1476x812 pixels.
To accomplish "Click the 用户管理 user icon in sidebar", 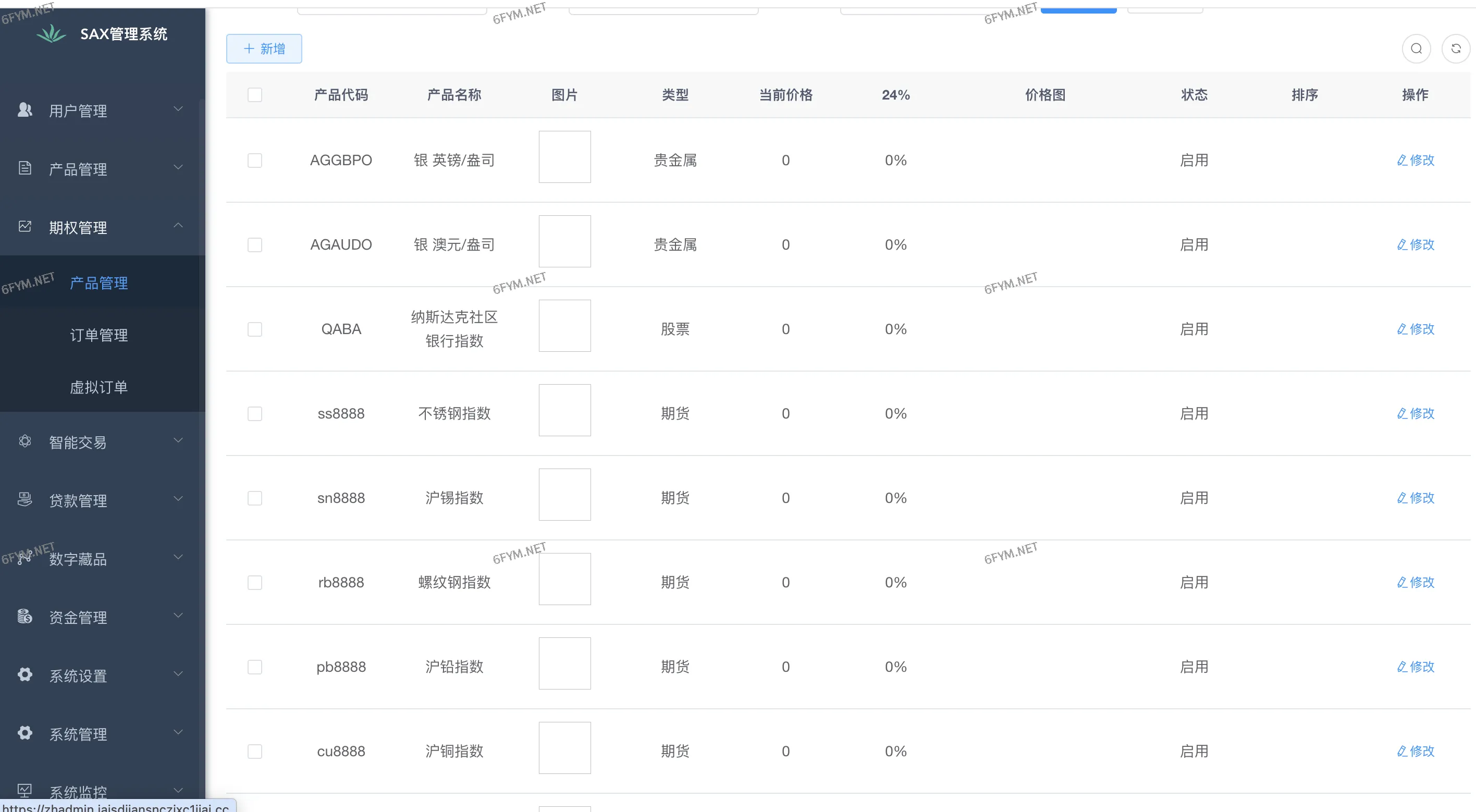I will tap(24, 109).
